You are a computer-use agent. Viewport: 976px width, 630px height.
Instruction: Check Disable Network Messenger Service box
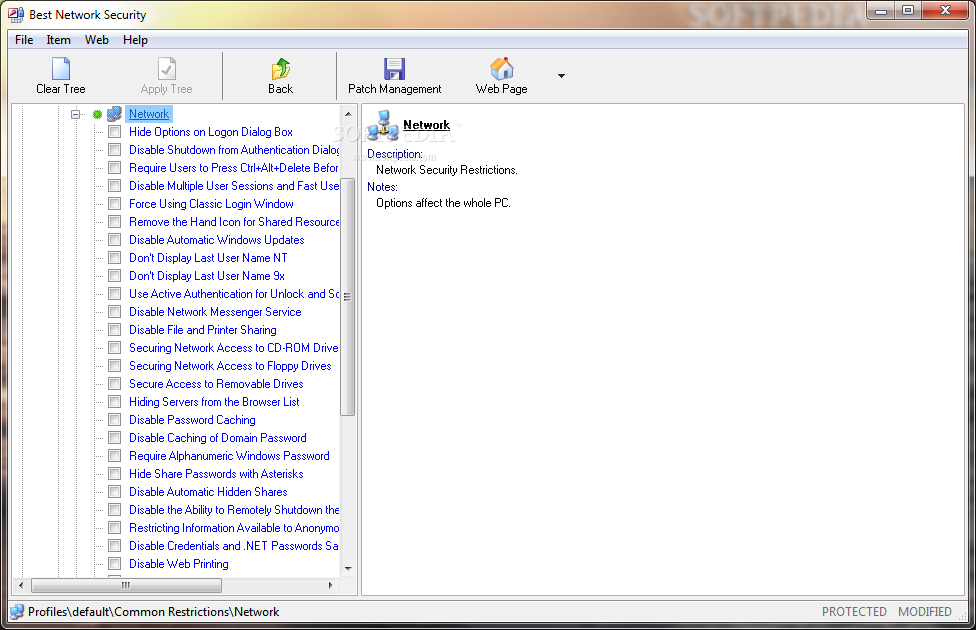point(115,312)
